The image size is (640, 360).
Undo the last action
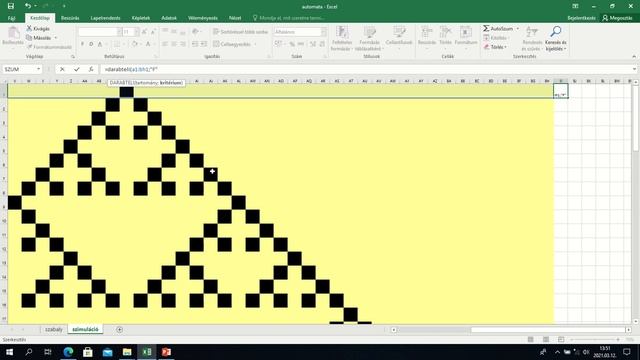click(x=28, y=6)
